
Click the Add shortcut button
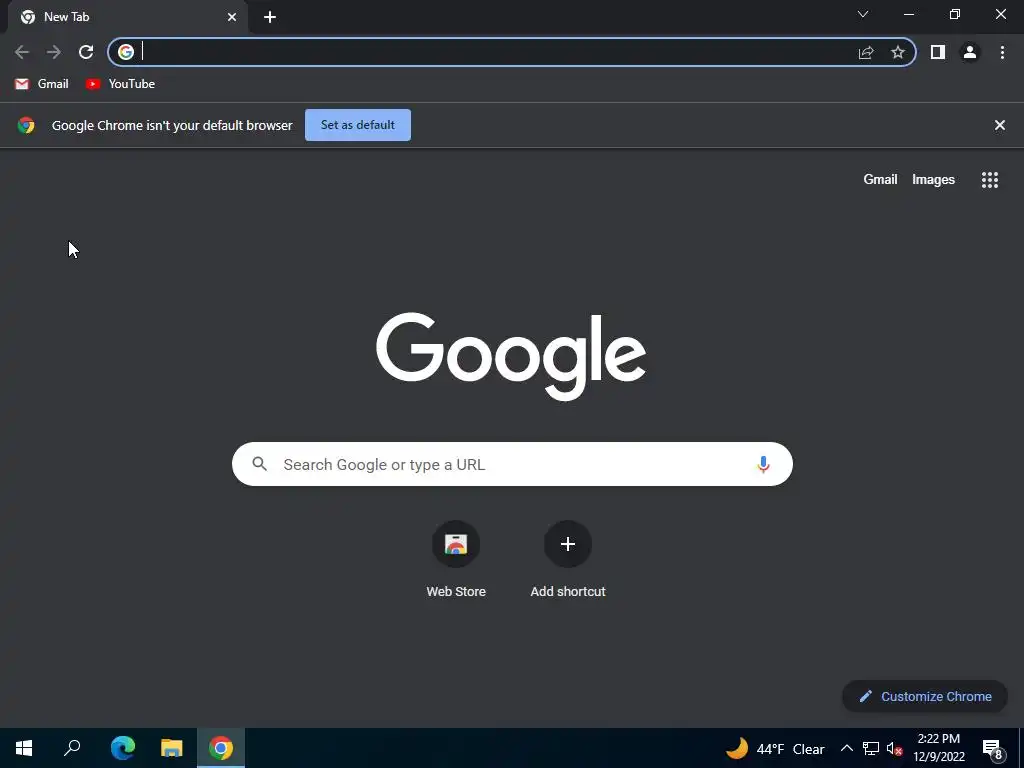[568, 560]
